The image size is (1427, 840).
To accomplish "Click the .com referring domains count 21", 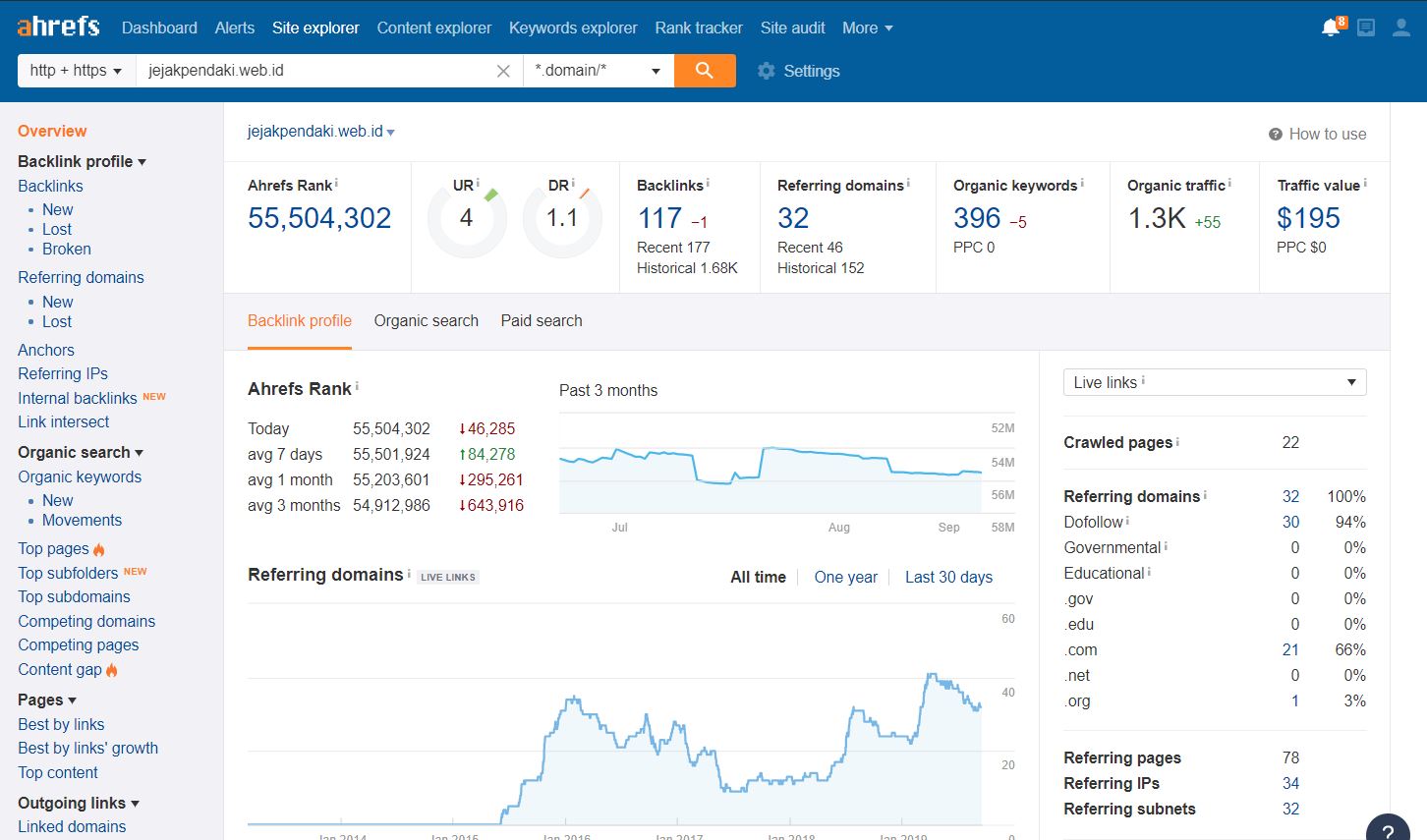I will point(1290,649).
